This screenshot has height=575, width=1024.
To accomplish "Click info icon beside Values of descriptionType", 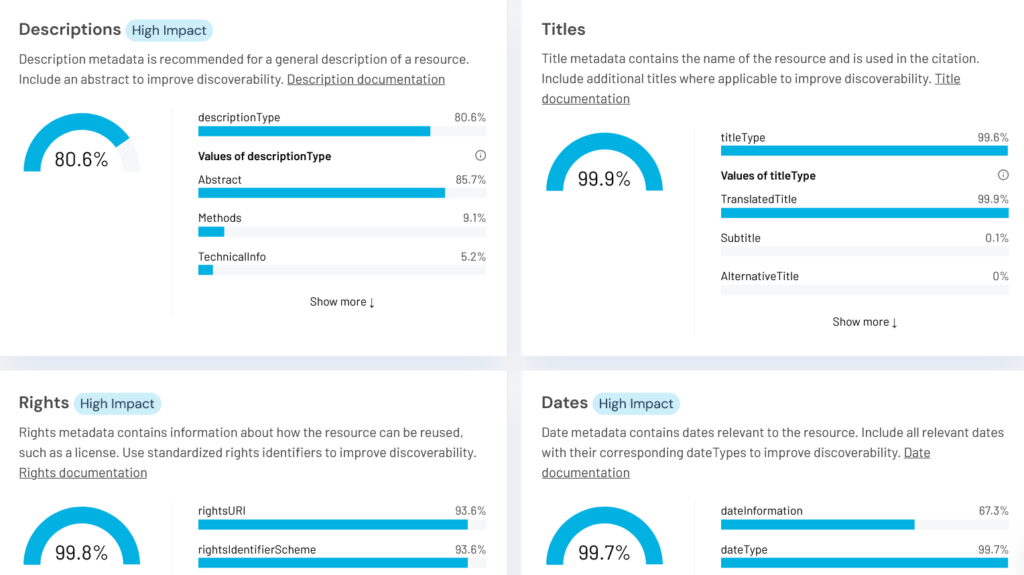I will pyautogui.click(x=480, y=156).
